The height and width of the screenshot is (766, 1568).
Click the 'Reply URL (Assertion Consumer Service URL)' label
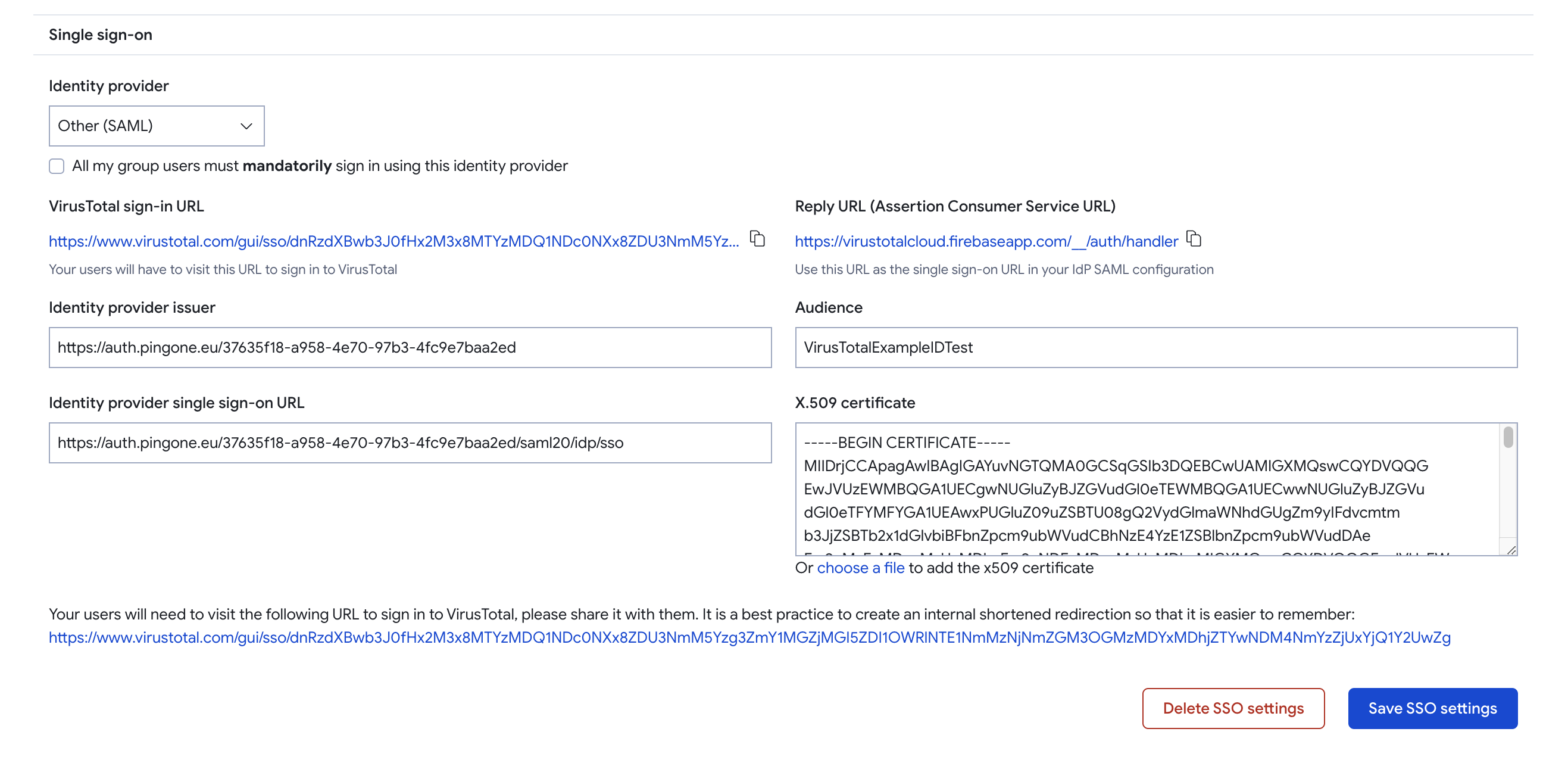click(x=955, y=207)
